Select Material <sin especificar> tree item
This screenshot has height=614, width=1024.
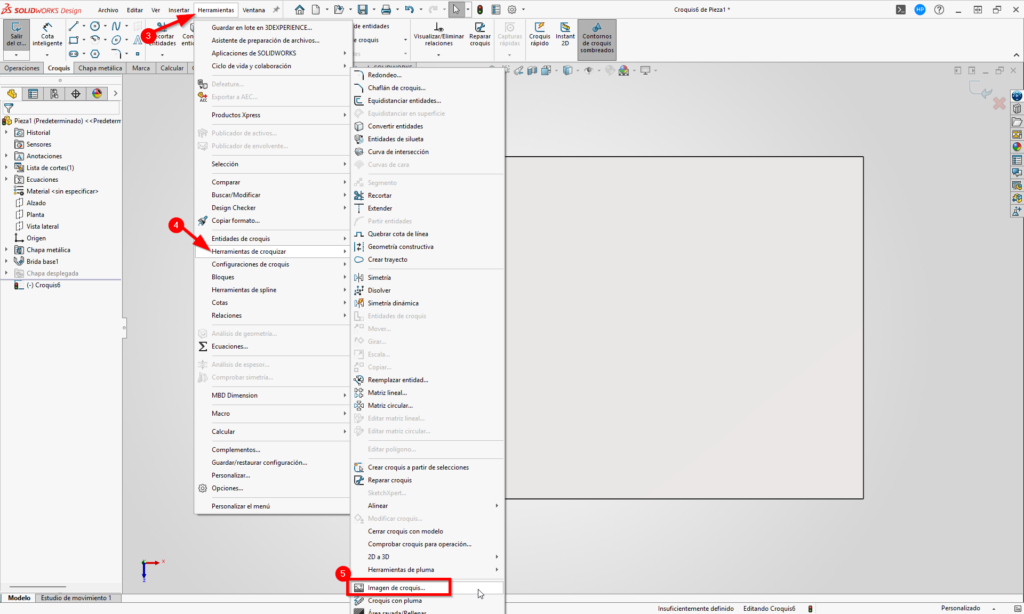[62, 191]
